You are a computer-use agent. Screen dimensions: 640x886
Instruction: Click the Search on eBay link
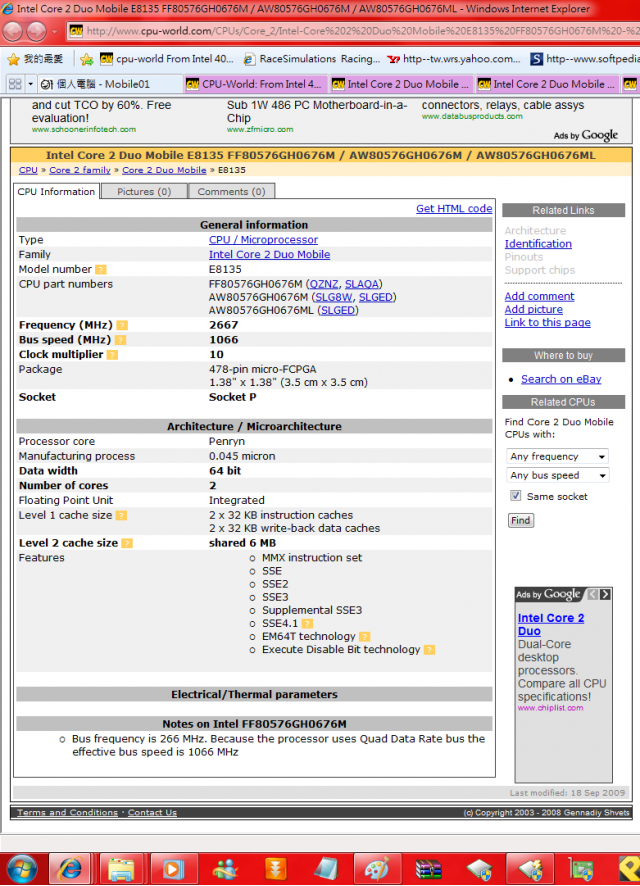coord(561,379)
